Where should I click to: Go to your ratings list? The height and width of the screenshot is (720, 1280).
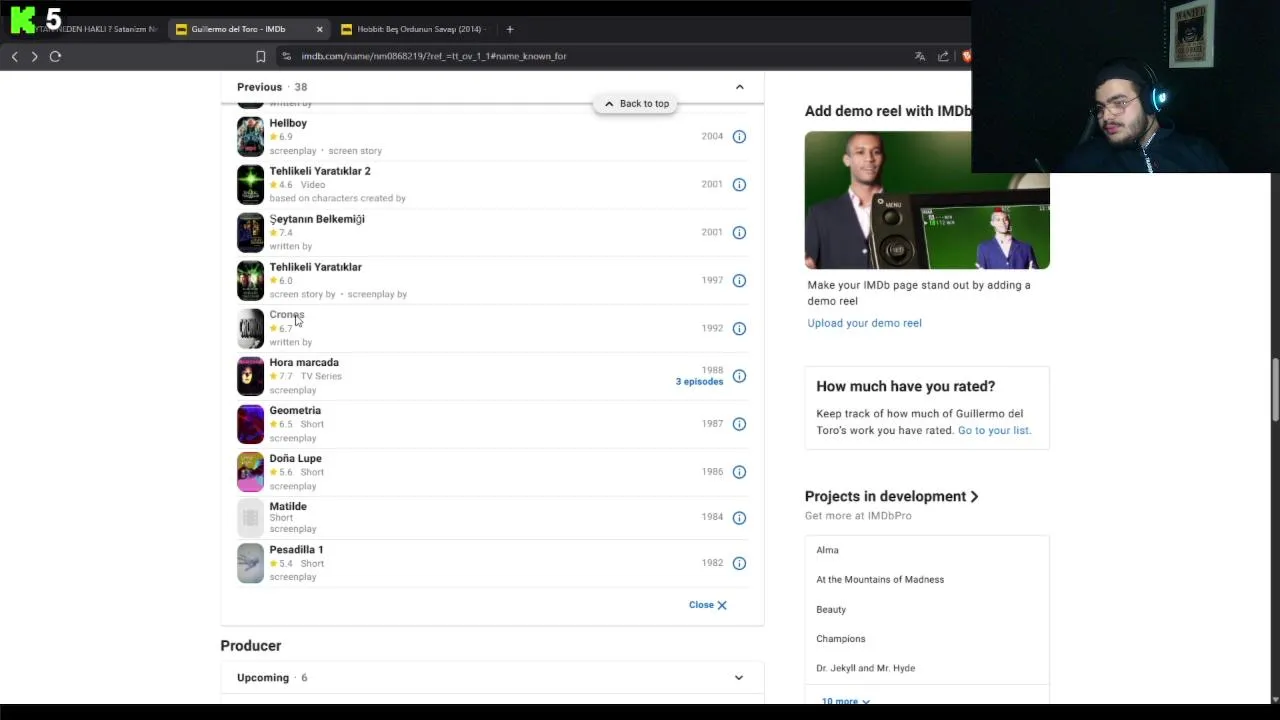click(994, 430)
